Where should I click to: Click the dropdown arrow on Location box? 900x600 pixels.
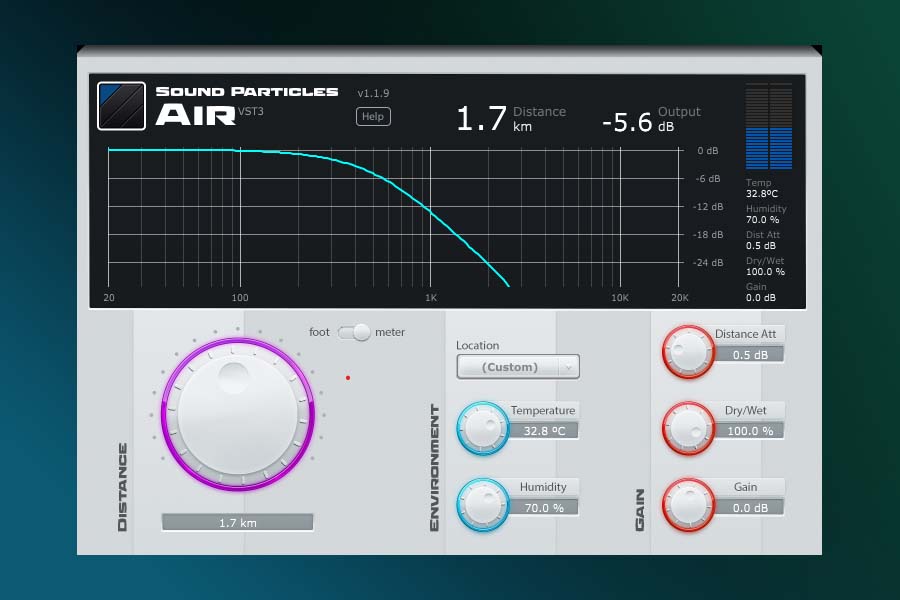click(x=568, y=367)
